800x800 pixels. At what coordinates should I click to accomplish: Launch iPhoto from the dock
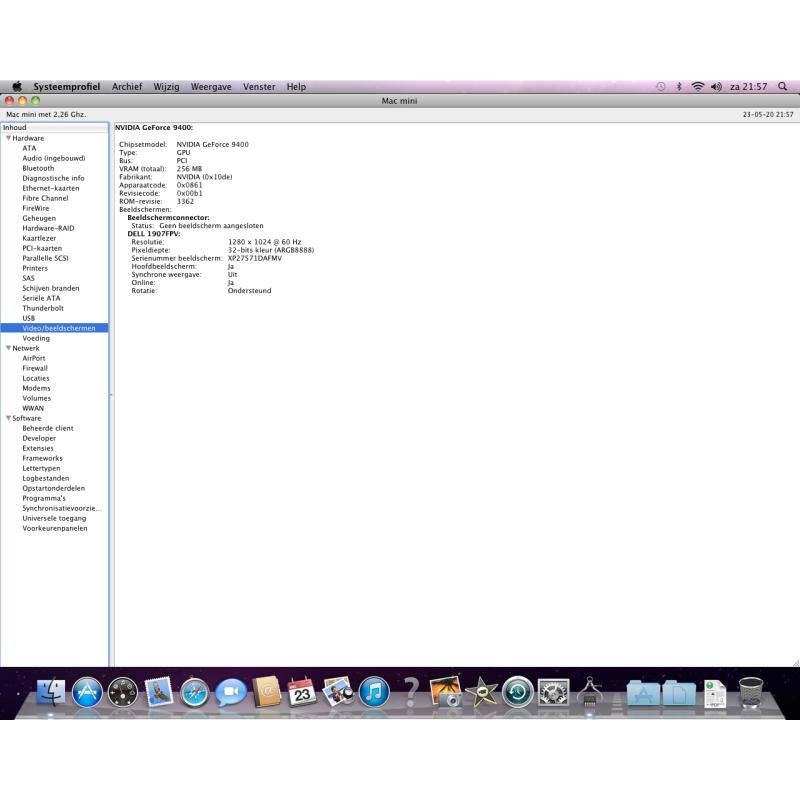pyautogui.click(x=446, y=692)
